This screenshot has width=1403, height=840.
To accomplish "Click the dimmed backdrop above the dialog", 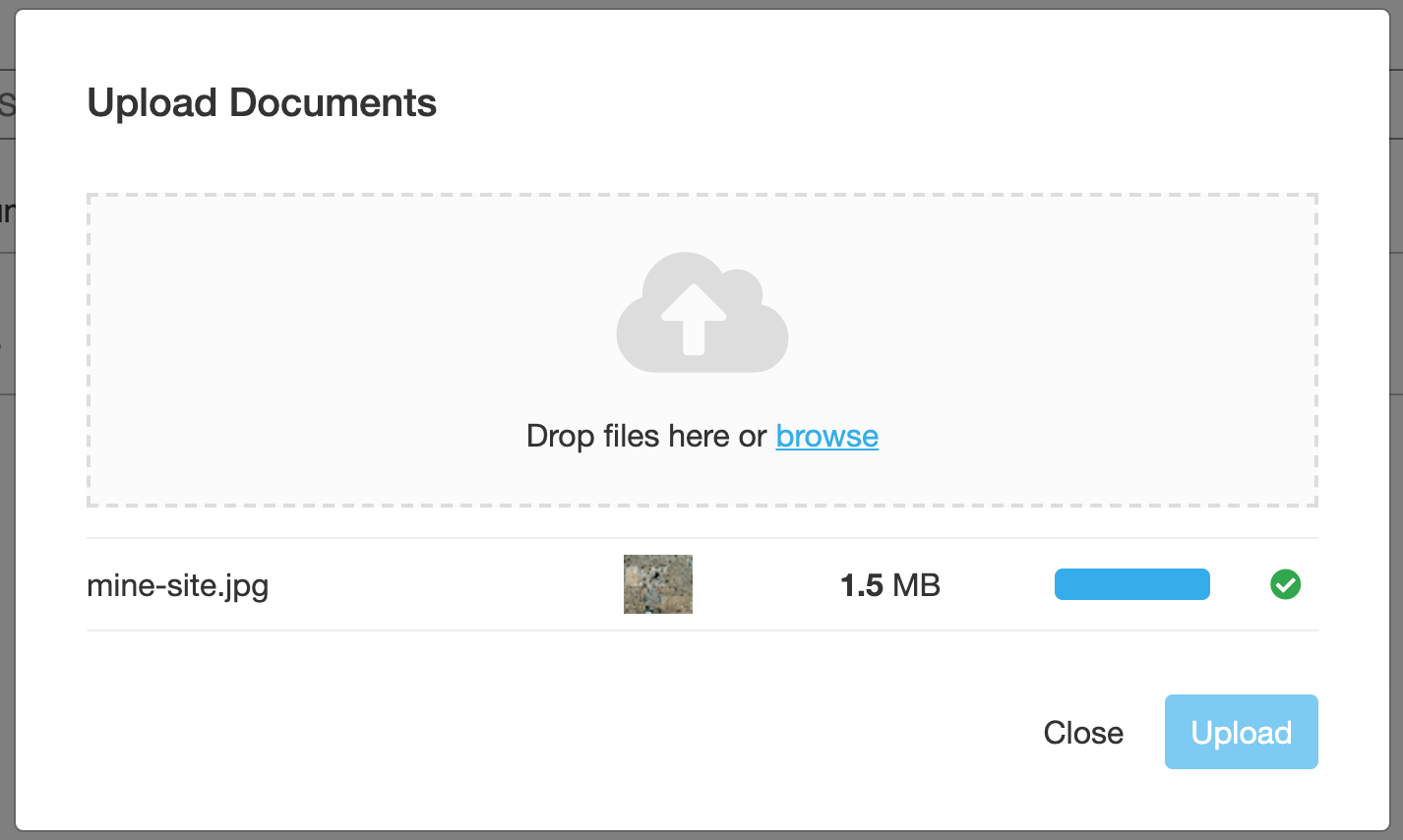I will (x=701, y=4).
